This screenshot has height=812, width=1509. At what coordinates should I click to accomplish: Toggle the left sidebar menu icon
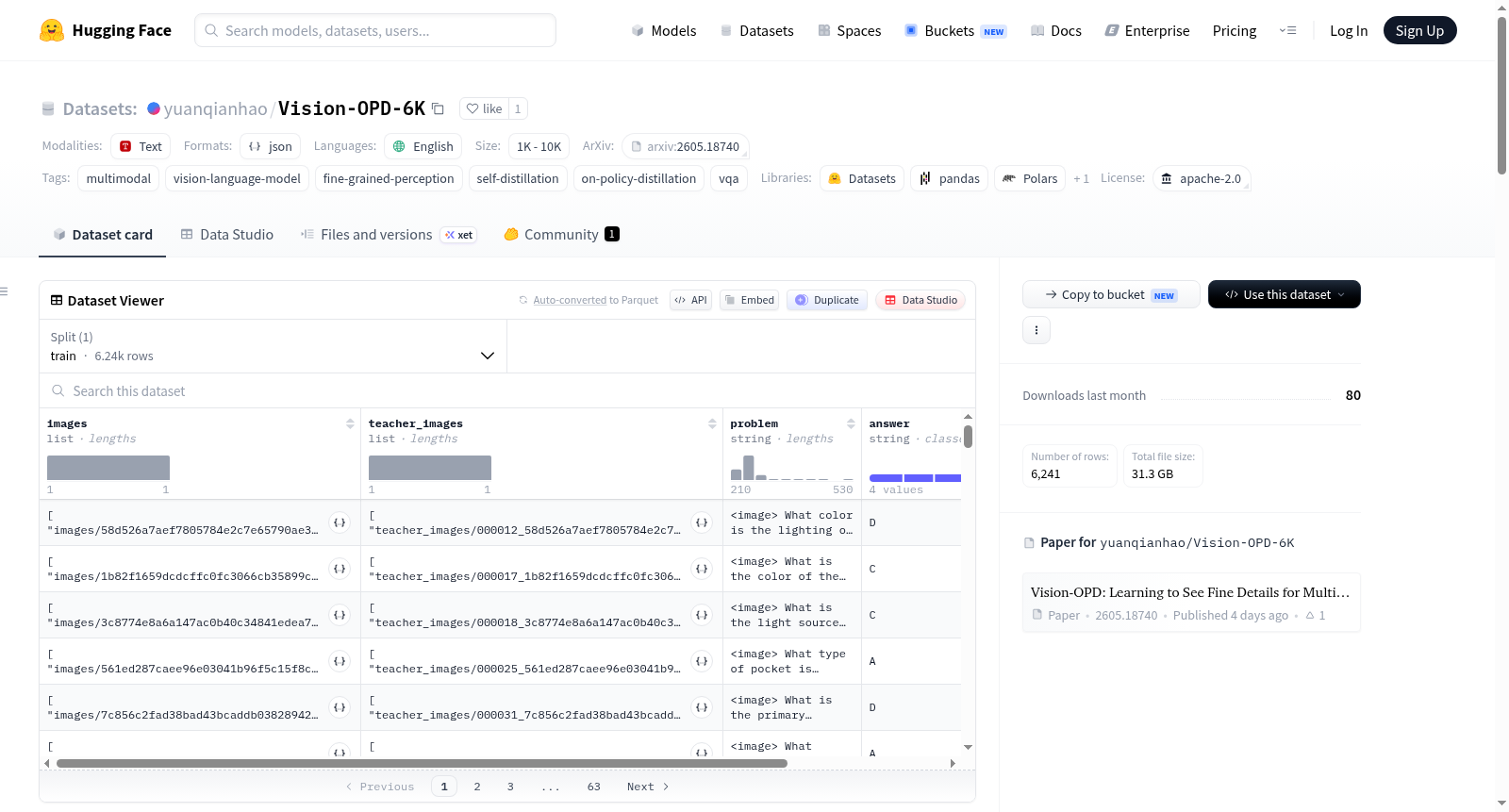click(5, 291)
